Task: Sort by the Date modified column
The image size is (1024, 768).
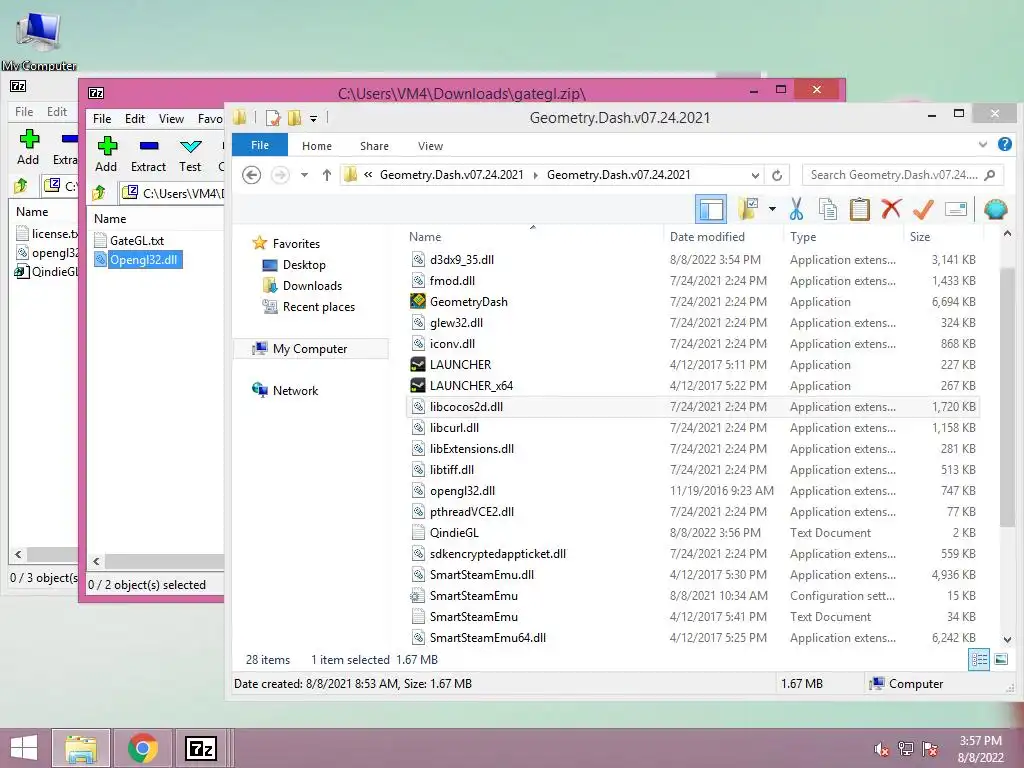Action: (x=707, y=236)
